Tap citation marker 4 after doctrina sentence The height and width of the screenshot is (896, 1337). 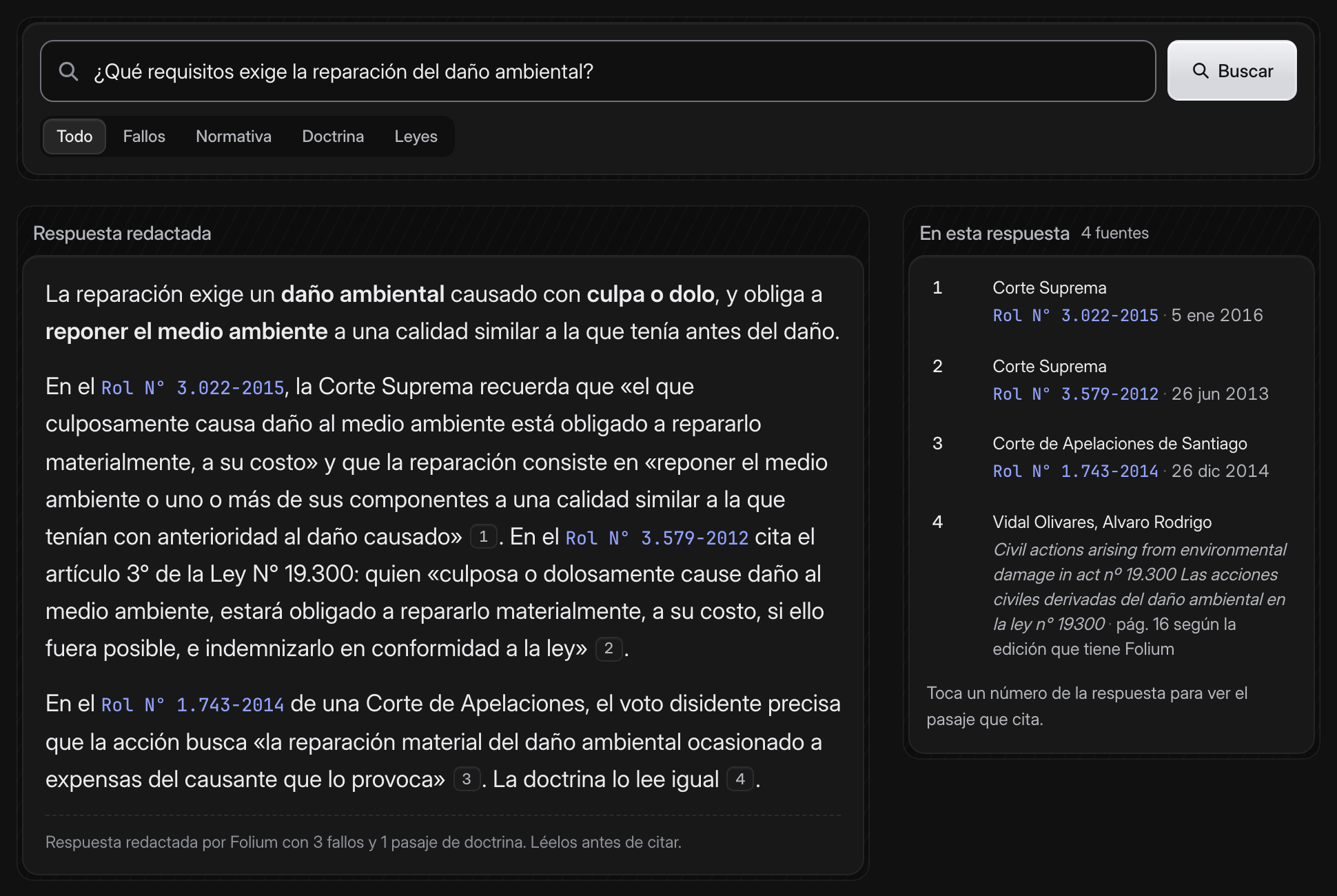740,779
